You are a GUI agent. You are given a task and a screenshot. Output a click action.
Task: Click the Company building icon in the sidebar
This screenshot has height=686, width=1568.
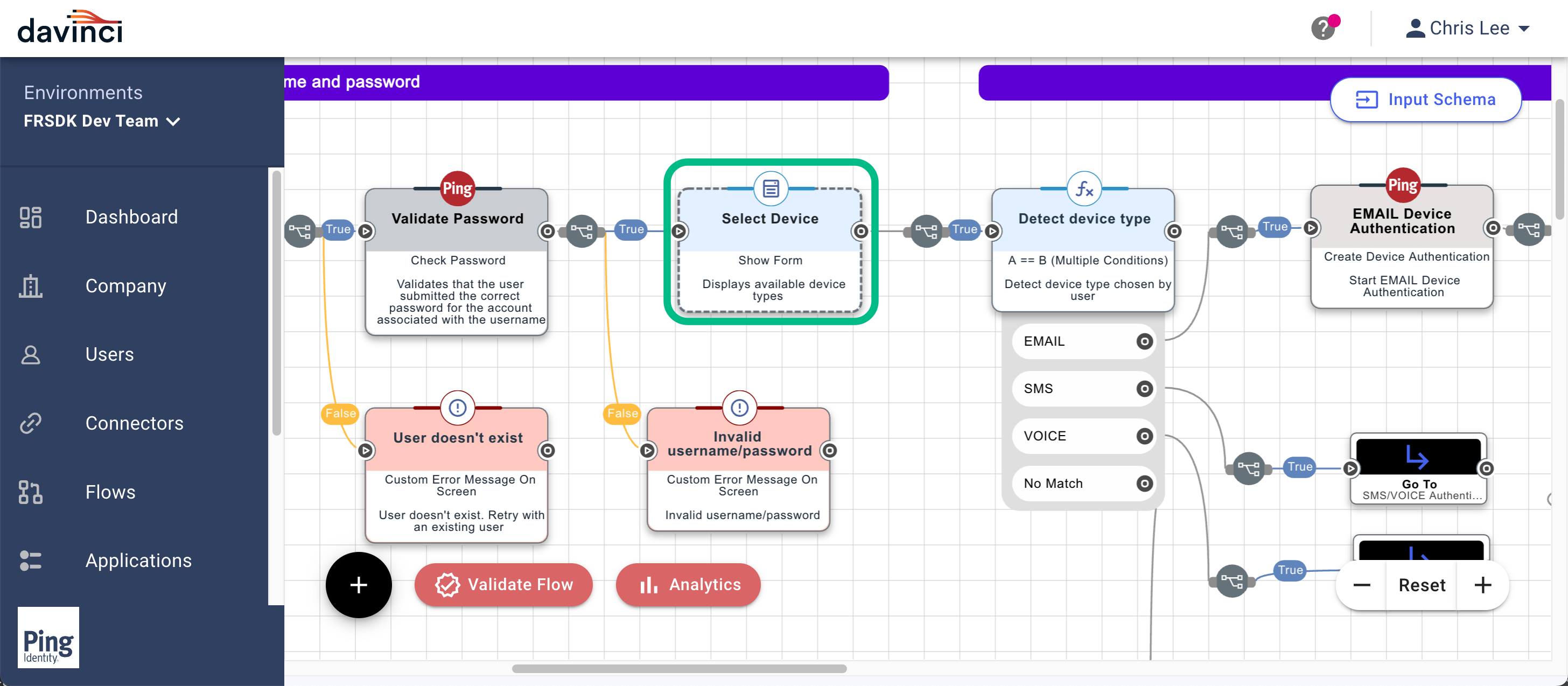pos(31,286)
